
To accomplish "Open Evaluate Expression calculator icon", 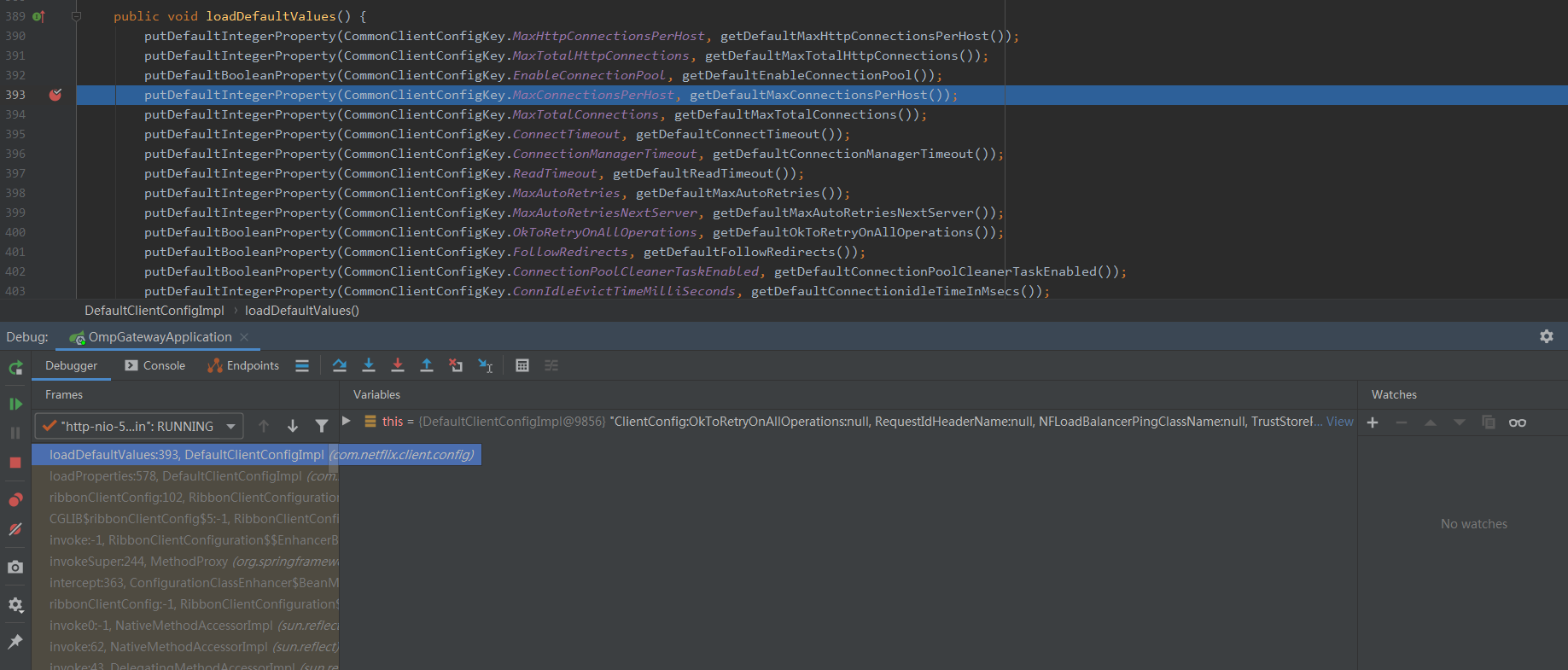I will coord(522,365).
